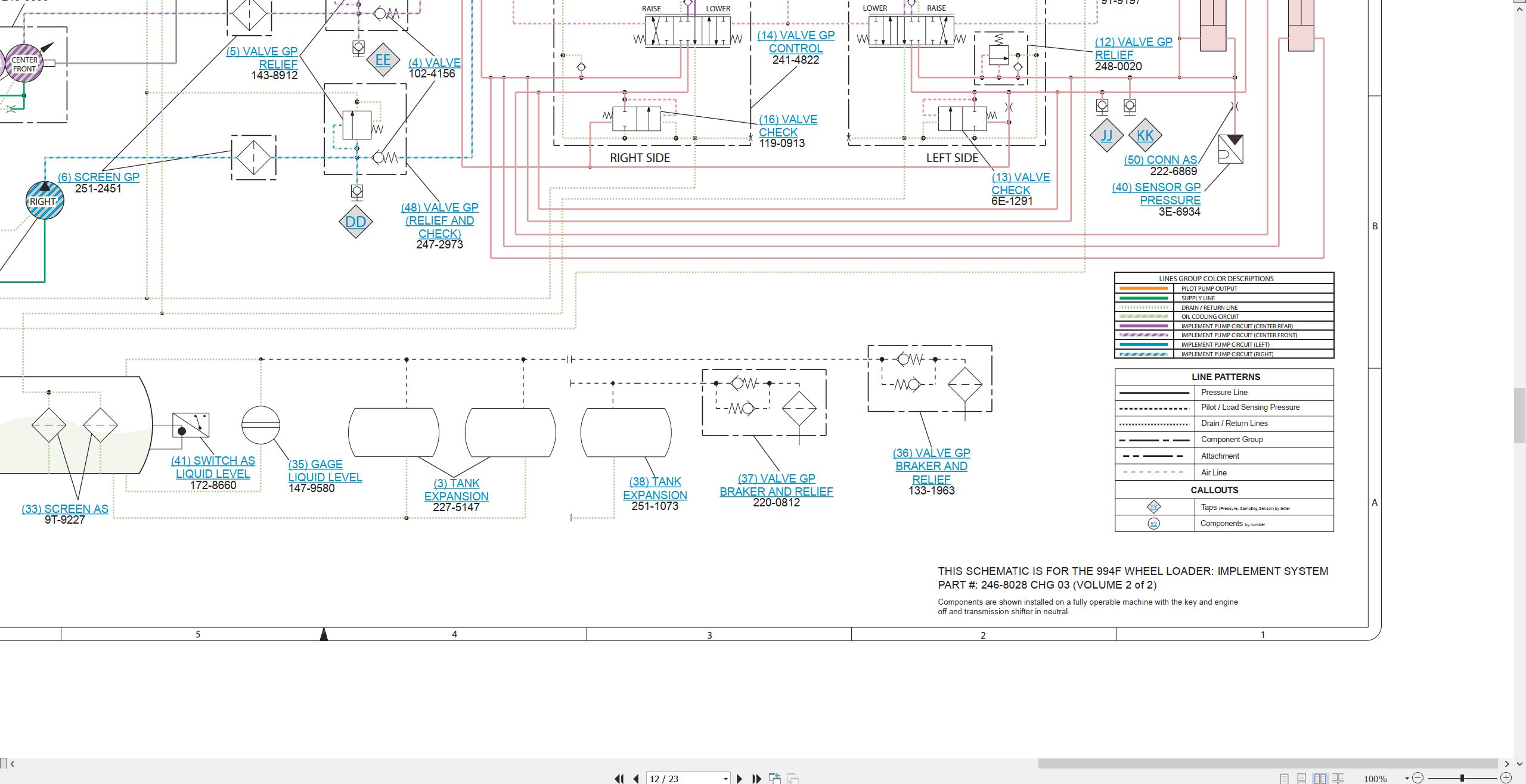
Task: Click the liquid level switch symbol
Action: coord(191,425)
